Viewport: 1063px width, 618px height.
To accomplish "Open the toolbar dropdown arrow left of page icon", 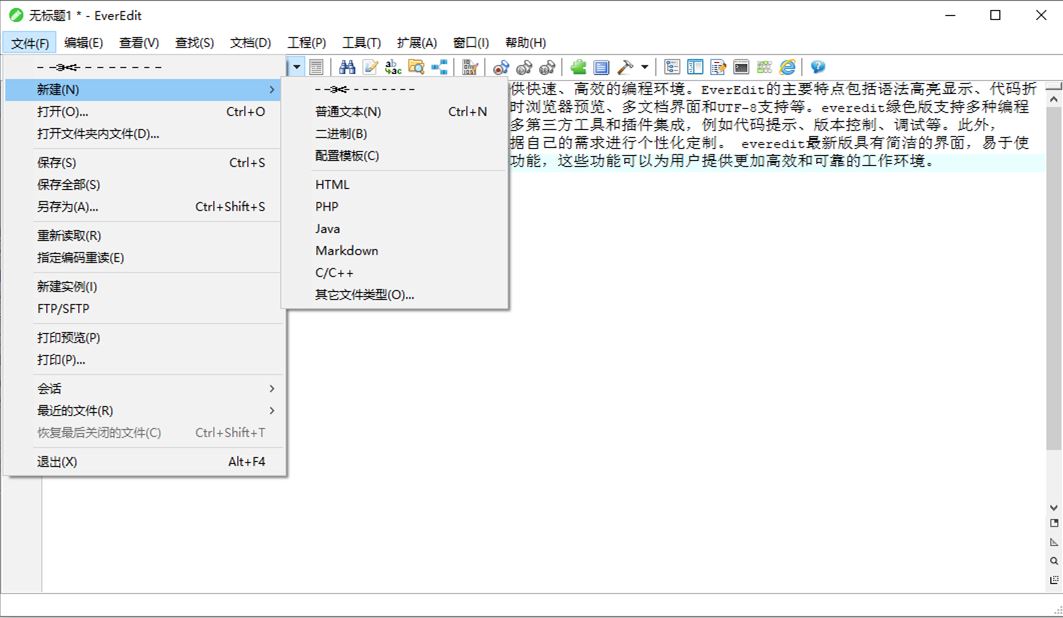I will click(x=296, y=67).
